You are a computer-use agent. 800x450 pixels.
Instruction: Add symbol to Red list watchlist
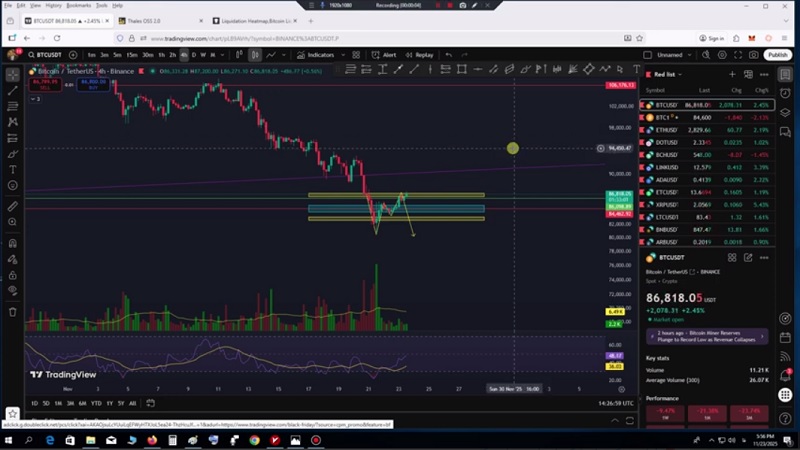(x=732, y=75)
